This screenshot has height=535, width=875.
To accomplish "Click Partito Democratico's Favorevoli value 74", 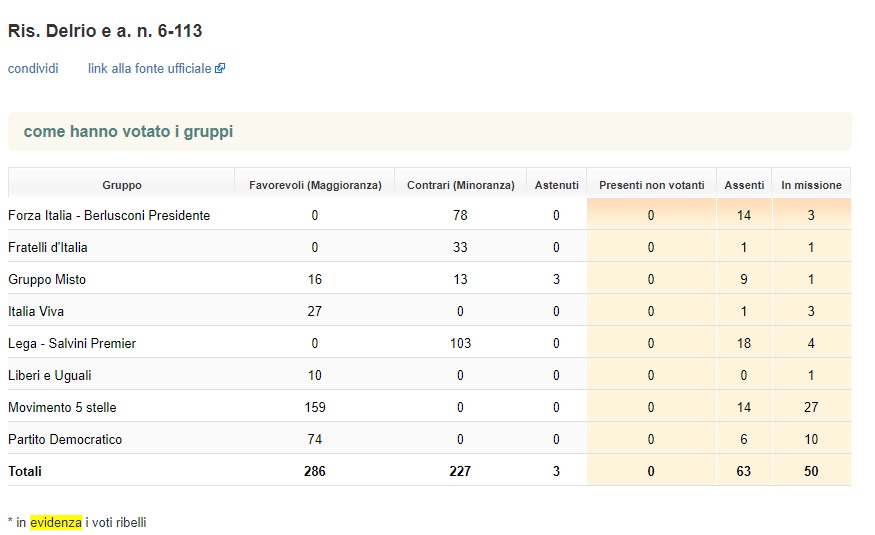I will click(315, 440).
